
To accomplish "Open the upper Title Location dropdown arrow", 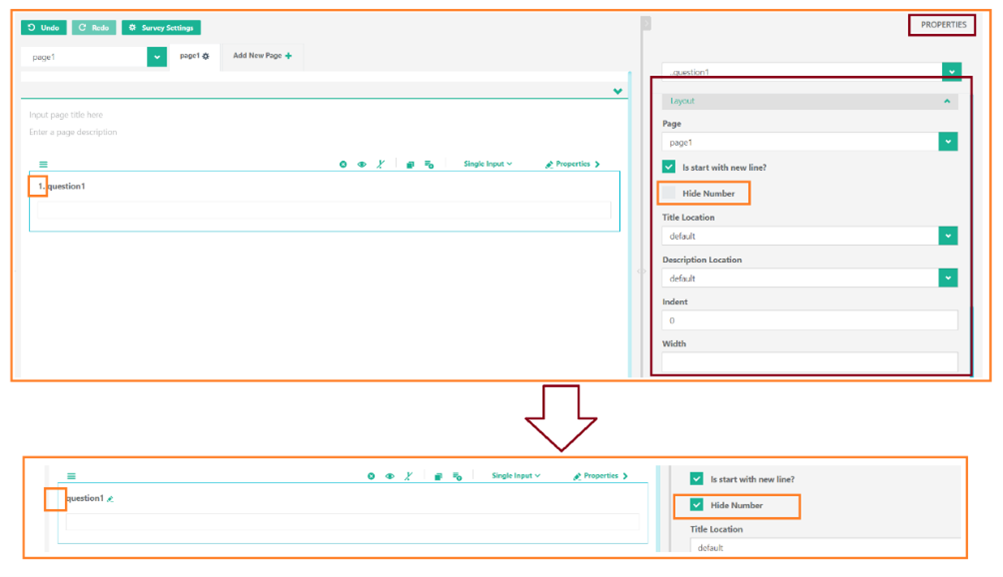I will (x=948, y=236).
